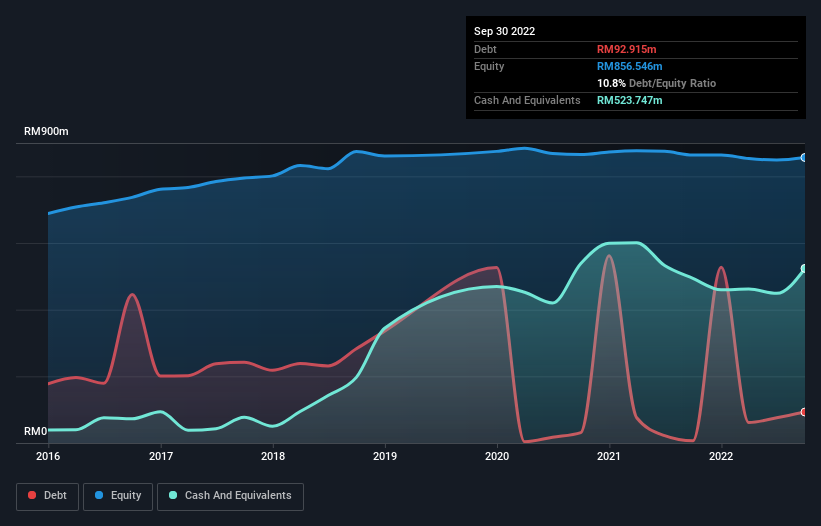Click the 2021 x-axis label
This screenshot has width=821, height=526.
point(609,456)
